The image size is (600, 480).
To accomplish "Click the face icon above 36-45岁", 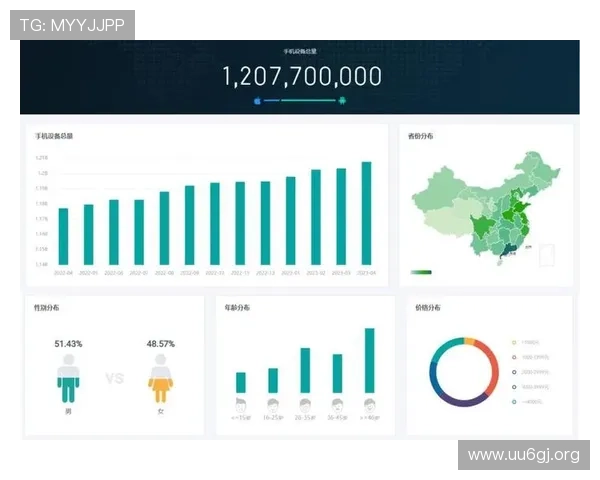I will point(337,404).
